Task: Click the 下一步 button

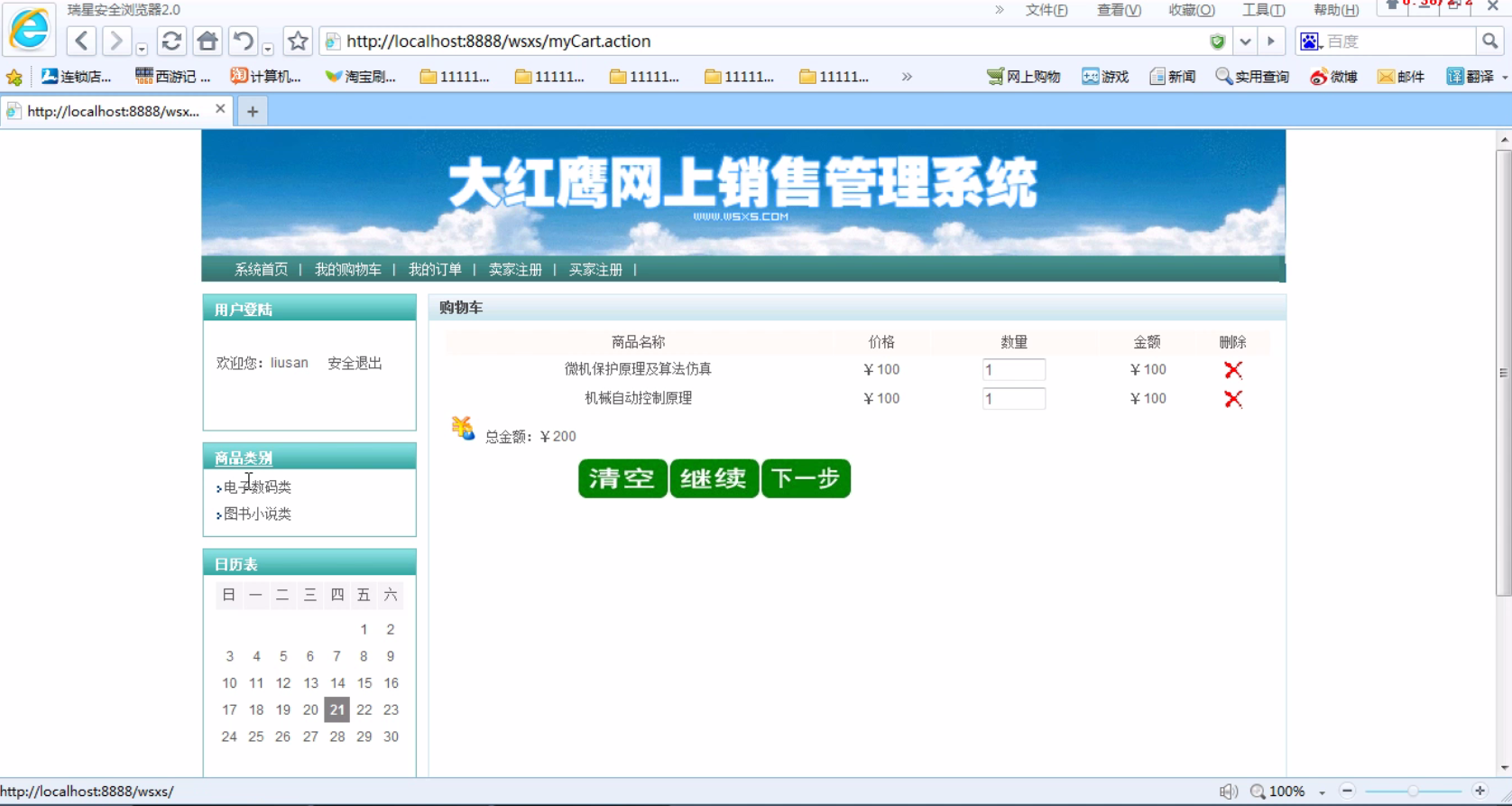Action: click(806, 478)
